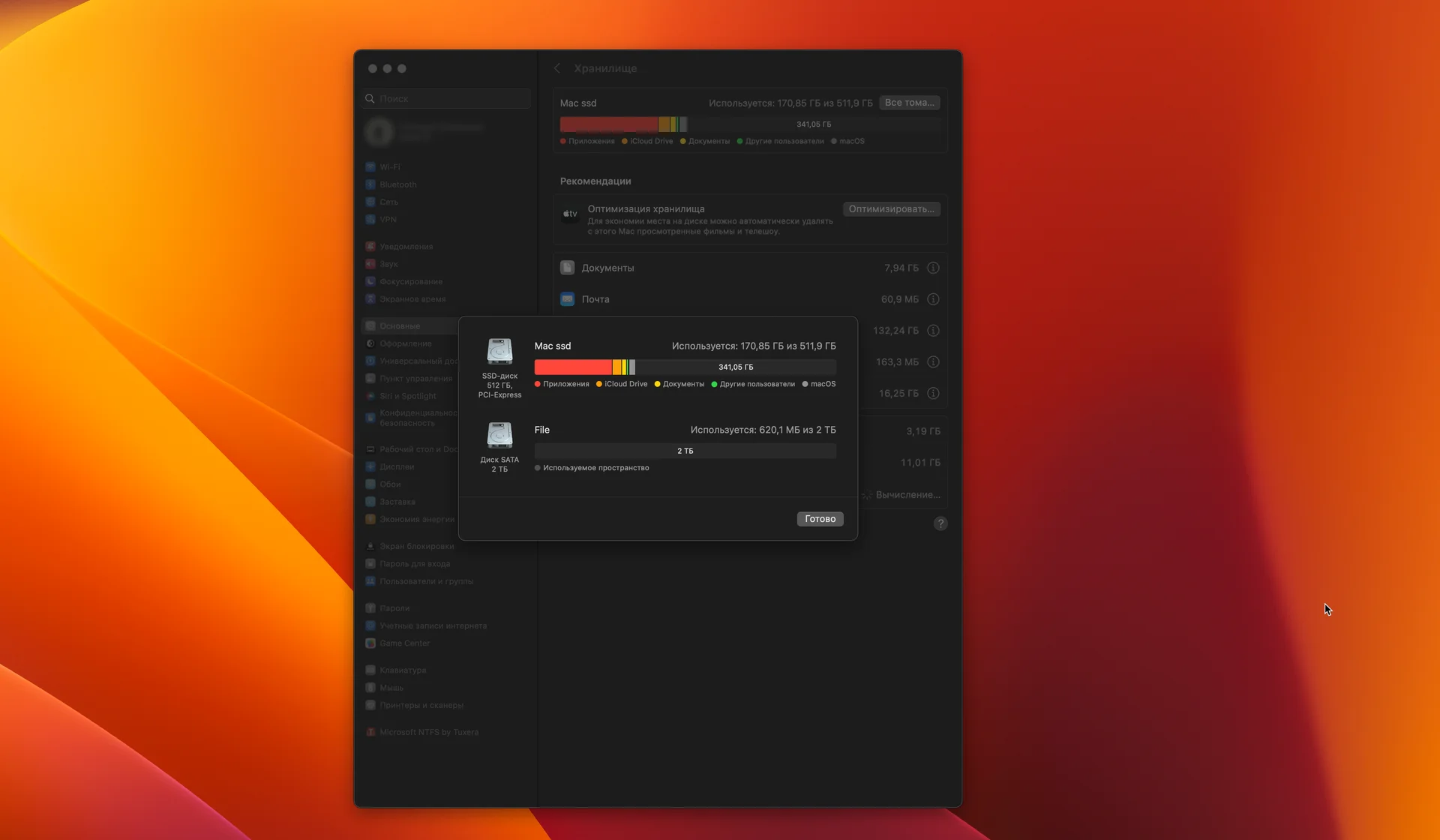Image resolution: width=1440 pixels, height=840 pixels.
Task: Focus the Поиск search field
Action: (x=446, y=98)
